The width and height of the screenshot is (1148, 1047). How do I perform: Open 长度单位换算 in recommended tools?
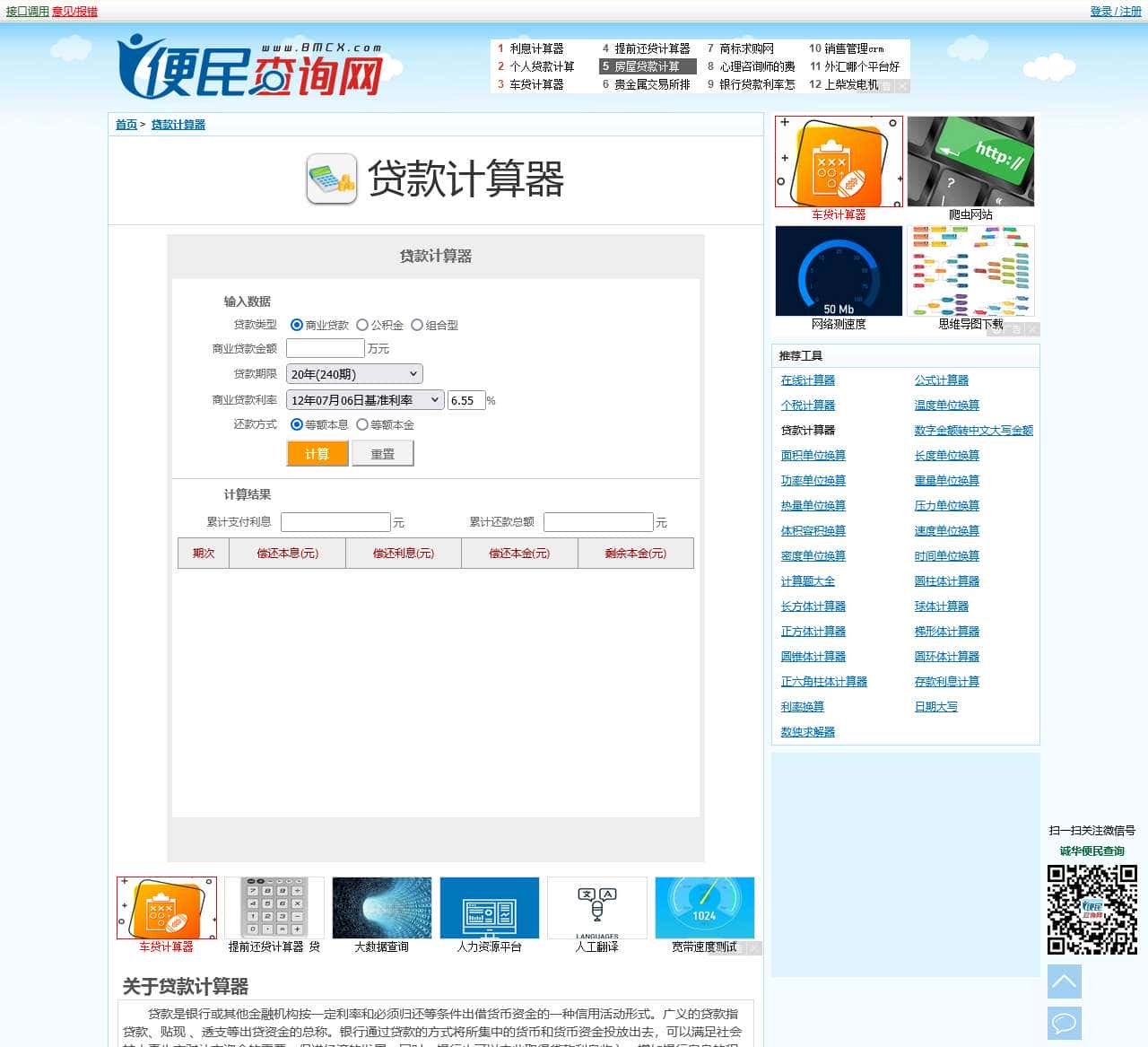pyautogui.click(x=947, y=456)
